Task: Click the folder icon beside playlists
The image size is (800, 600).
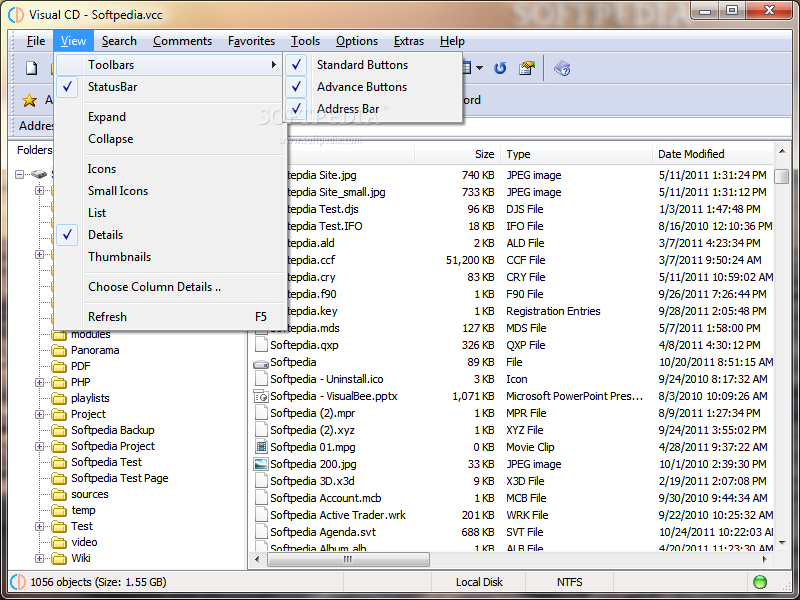Action: (59, 398)
